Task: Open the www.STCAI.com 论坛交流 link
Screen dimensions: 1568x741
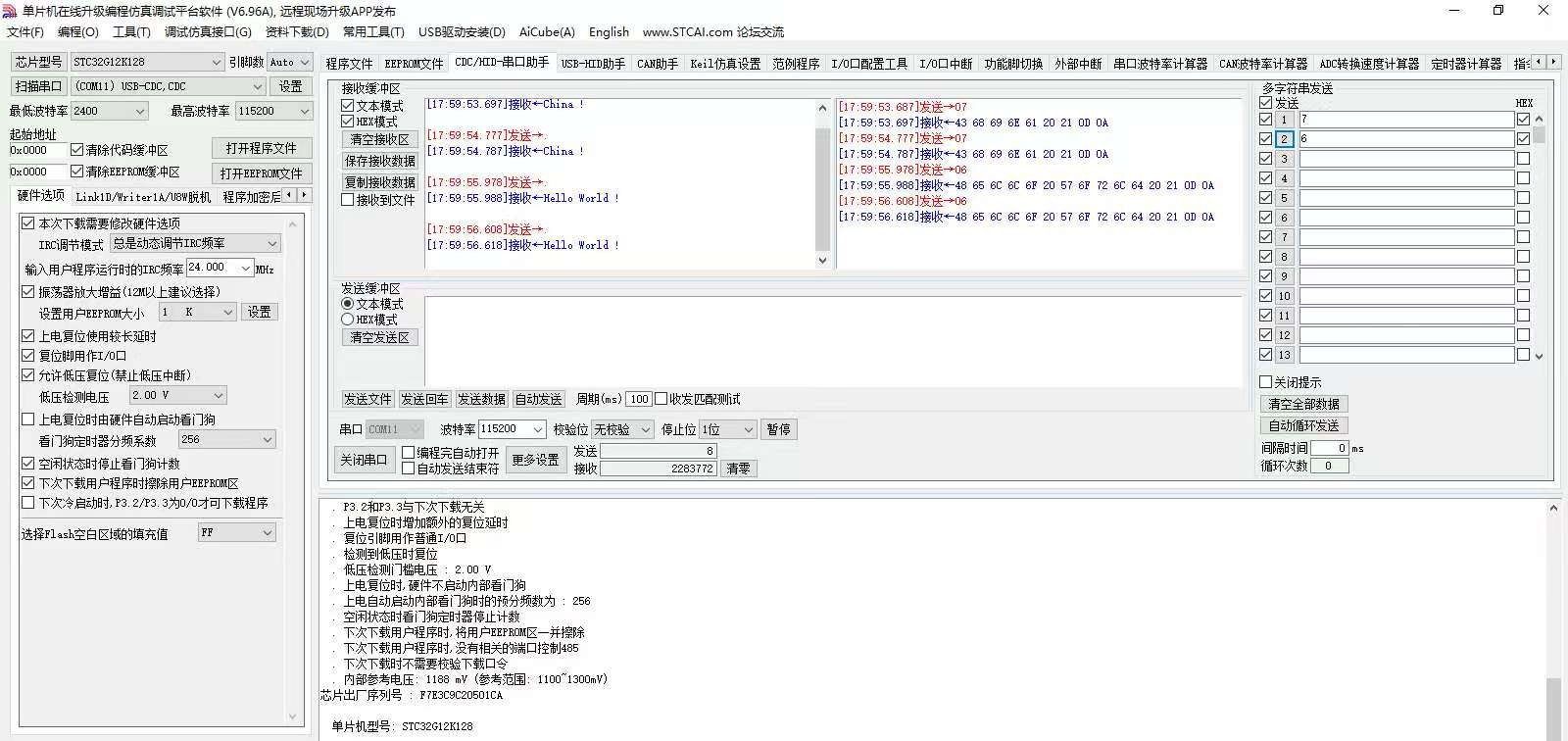Action: tap(713, 32)
